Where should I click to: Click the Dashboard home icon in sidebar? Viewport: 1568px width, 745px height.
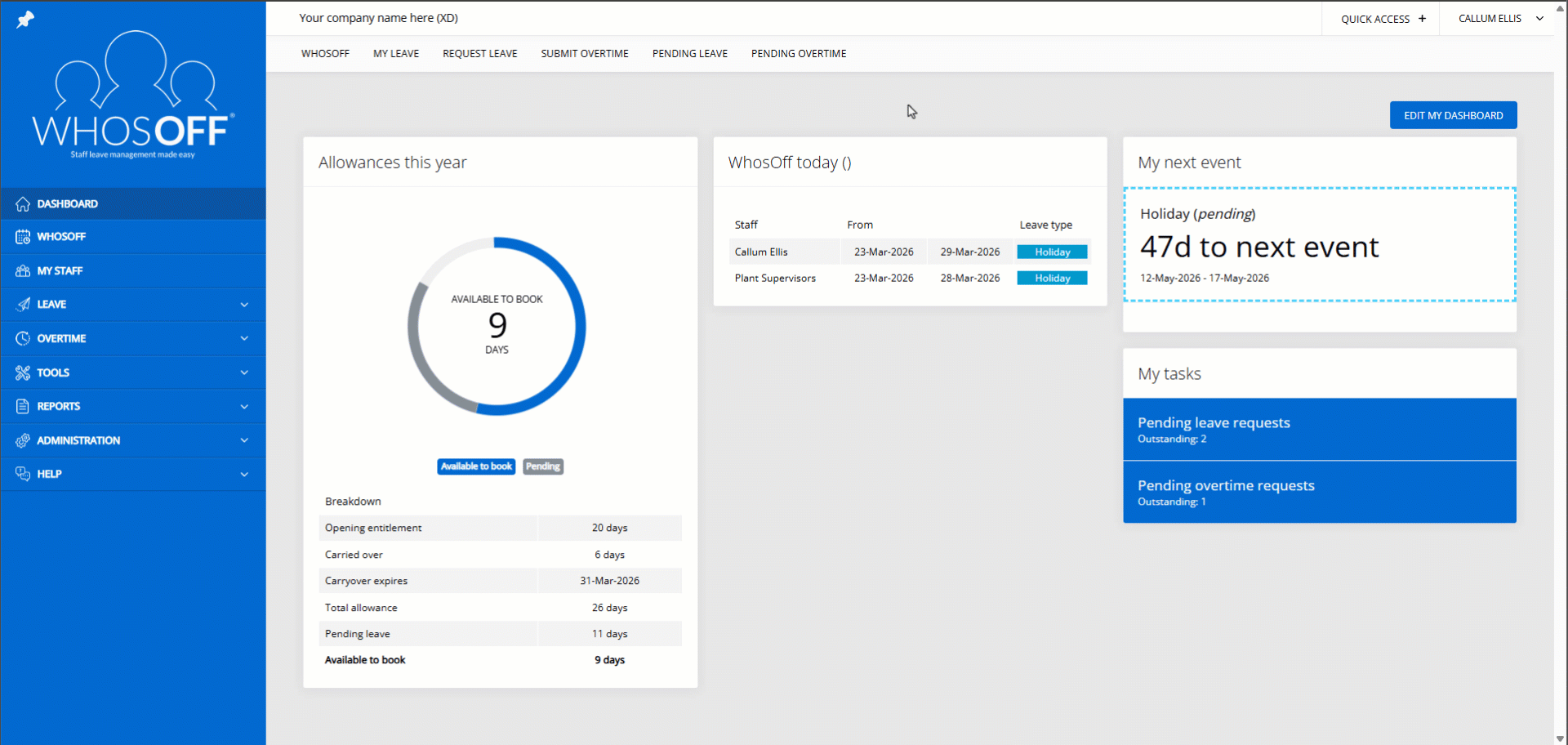(x=23, y=204)
